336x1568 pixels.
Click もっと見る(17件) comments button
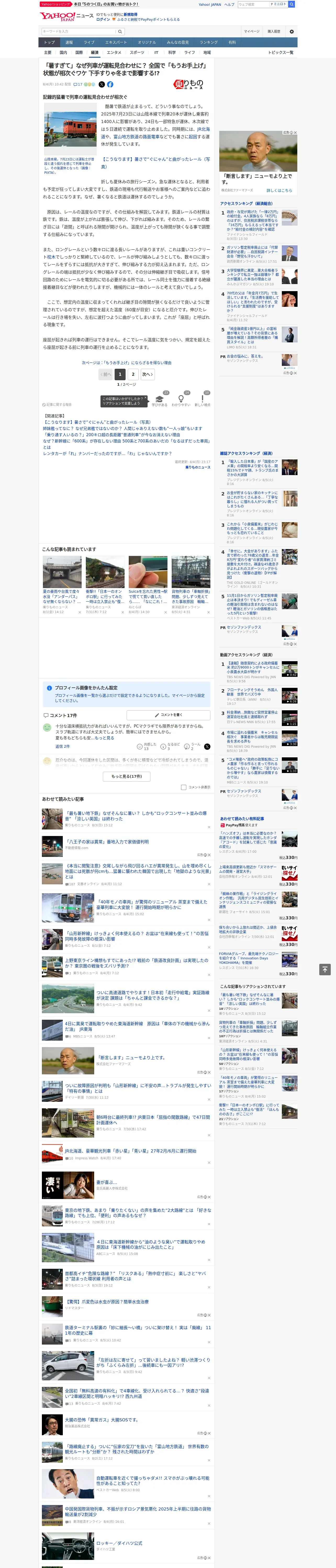pos(127,776)
